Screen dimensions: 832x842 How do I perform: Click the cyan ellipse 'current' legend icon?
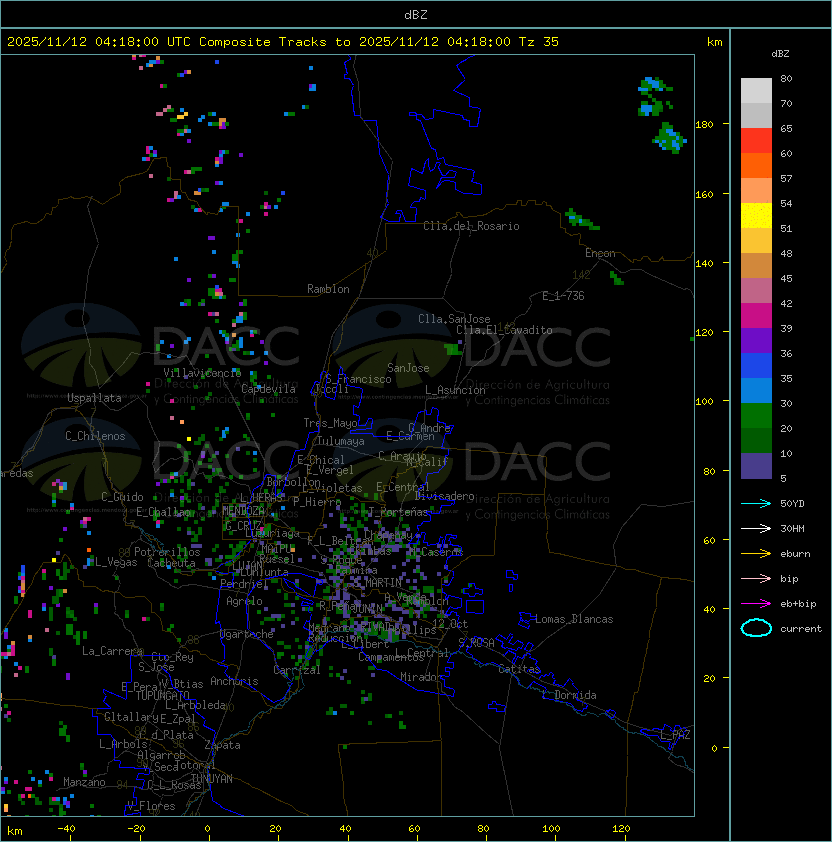tap(756, 628)
